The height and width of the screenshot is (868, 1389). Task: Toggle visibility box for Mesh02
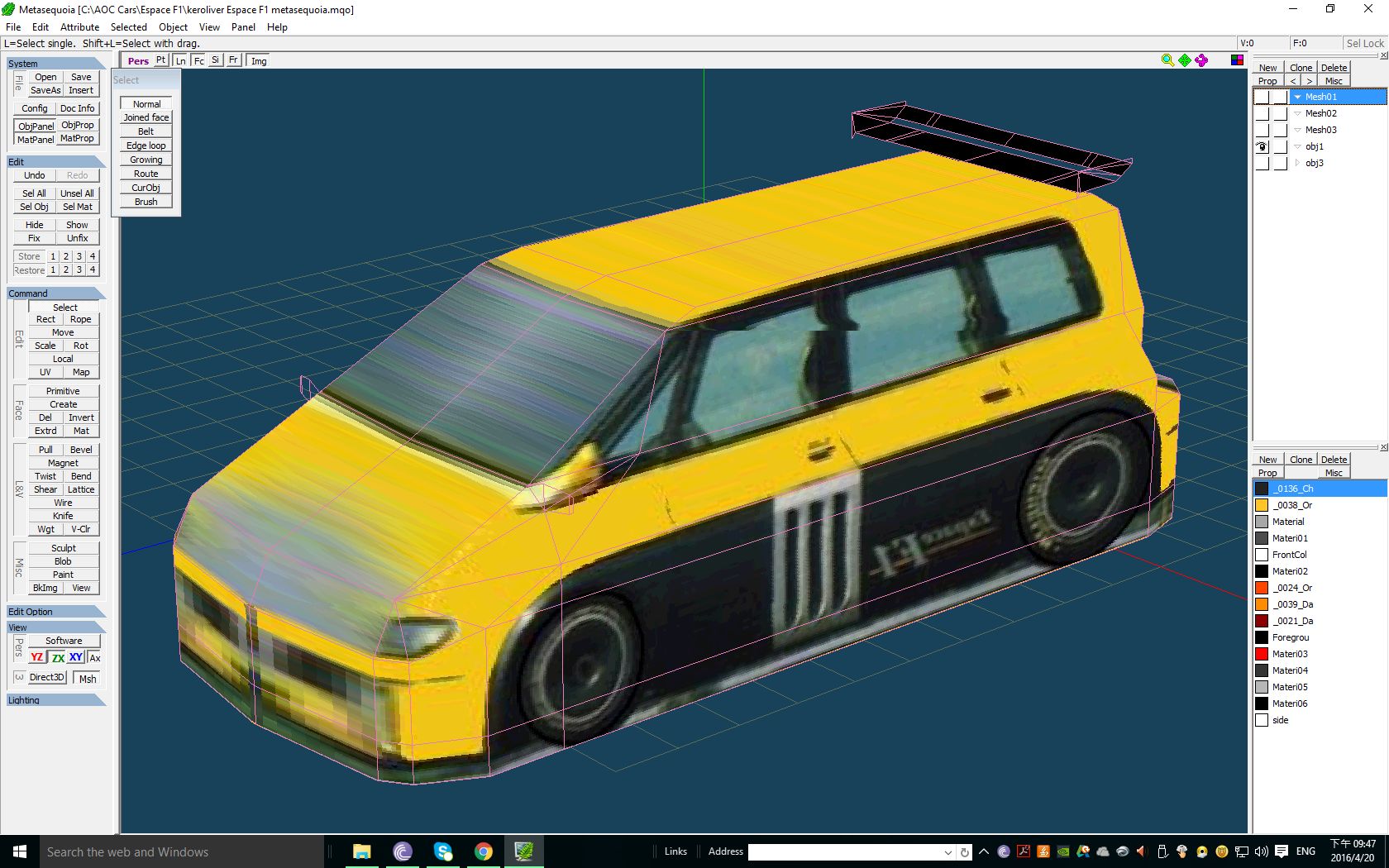pos(1262,113)
